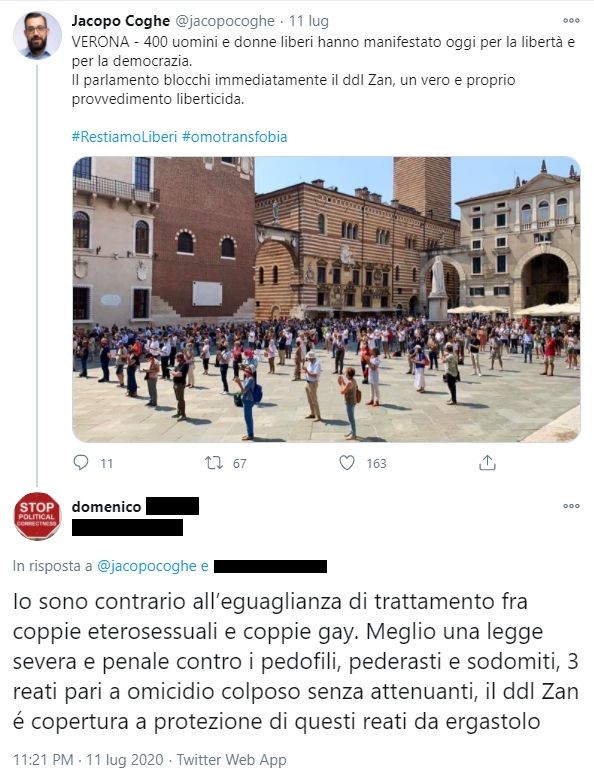Retweet Jacopo Coghe's tweet
This screenshot has width=594, height=778.
214,463
